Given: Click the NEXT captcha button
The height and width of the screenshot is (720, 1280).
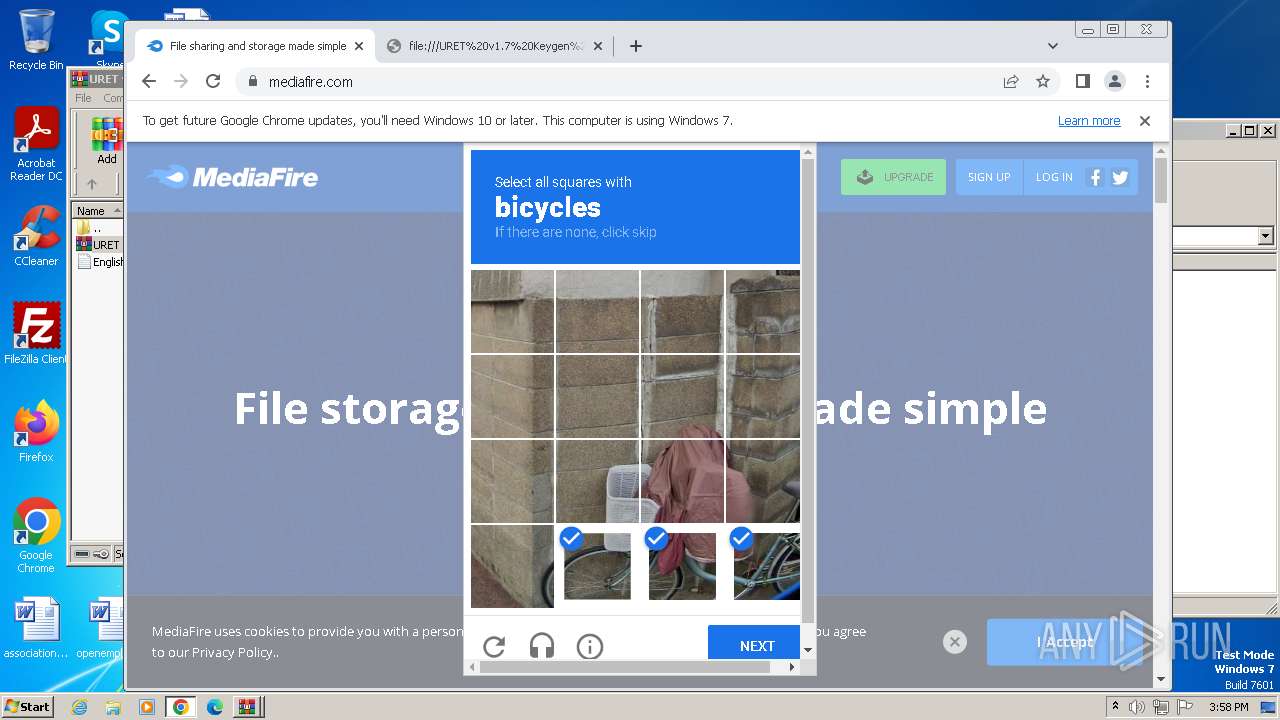Looking at the screenshot, I should point(755,645).
